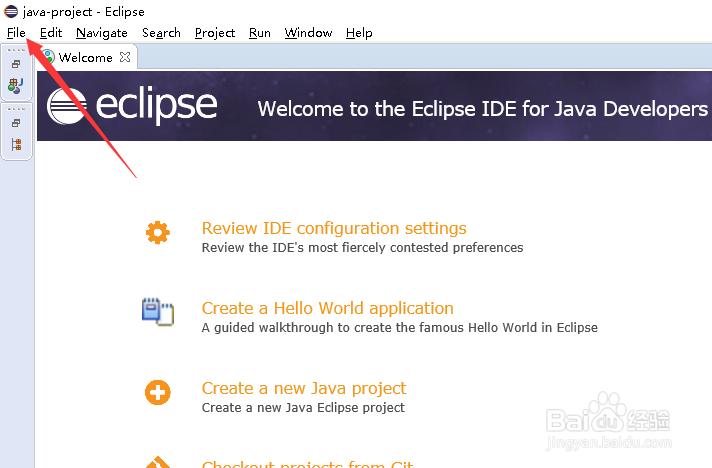The image size is (712, 468).
Task: Click the Eclipse logo in the banner
Action: pos(132,106)
